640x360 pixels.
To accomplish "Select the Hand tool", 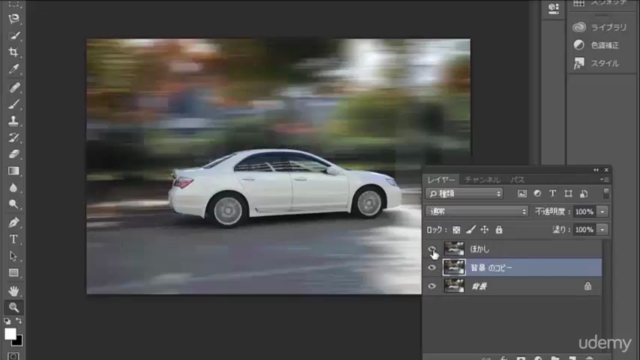I will (x=13, y=291).
